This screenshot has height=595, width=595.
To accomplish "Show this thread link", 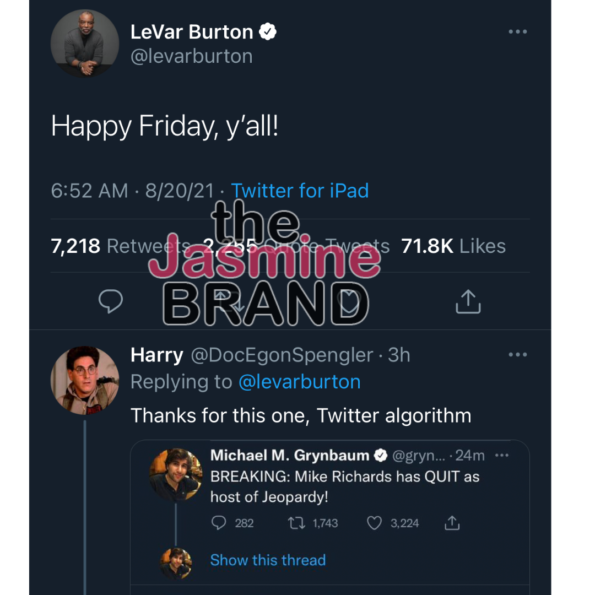I will tap(268, 560).
